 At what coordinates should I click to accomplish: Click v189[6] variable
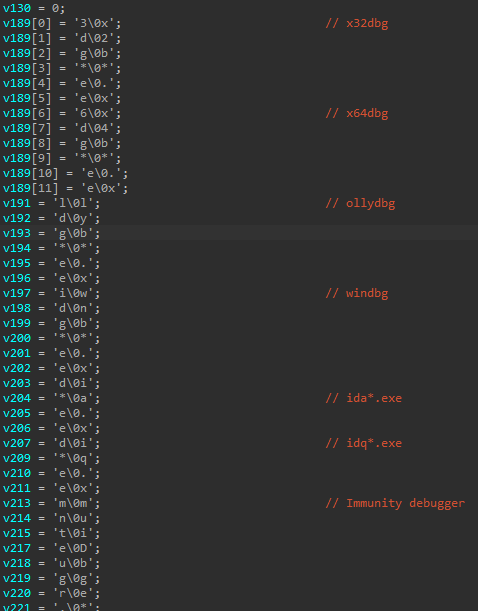(x=27, y=113)
